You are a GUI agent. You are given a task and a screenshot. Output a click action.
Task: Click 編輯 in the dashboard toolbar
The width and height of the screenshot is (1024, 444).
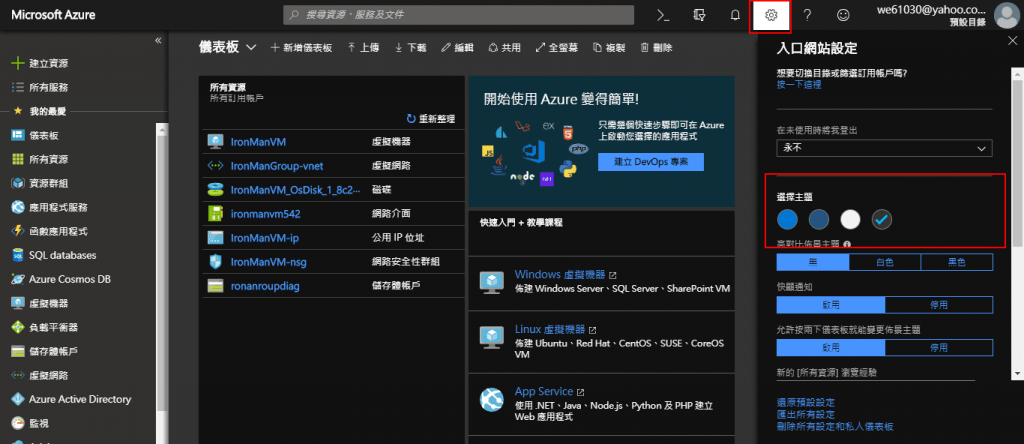coord(457,48)
